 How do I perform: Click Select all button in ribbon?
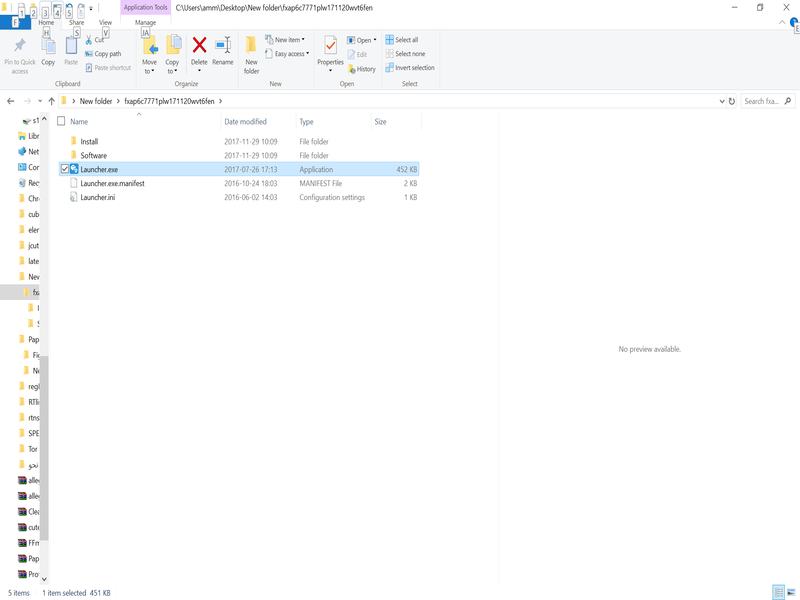(x=407, y=40)
